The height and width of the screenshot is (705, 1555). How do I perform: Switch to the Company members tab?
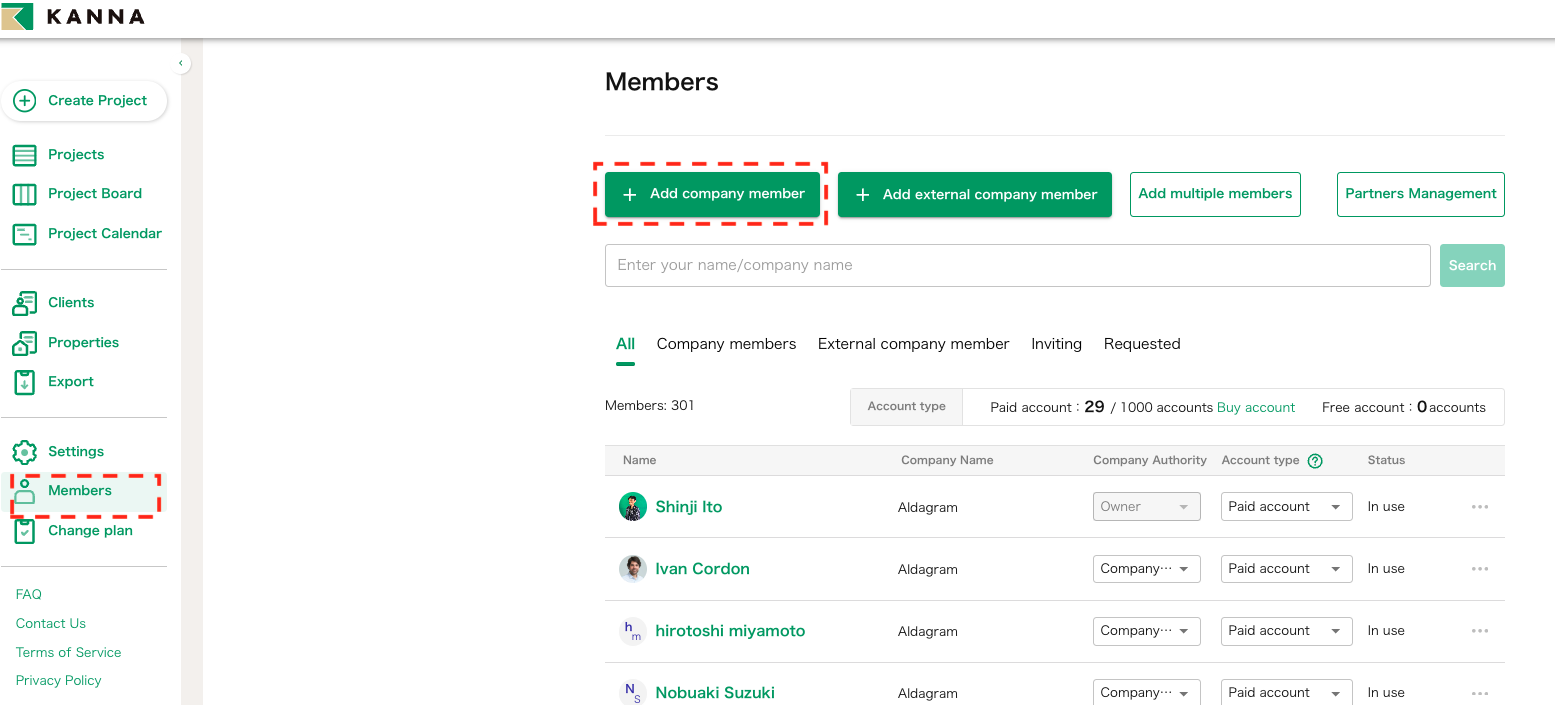(x=726, y=344)
